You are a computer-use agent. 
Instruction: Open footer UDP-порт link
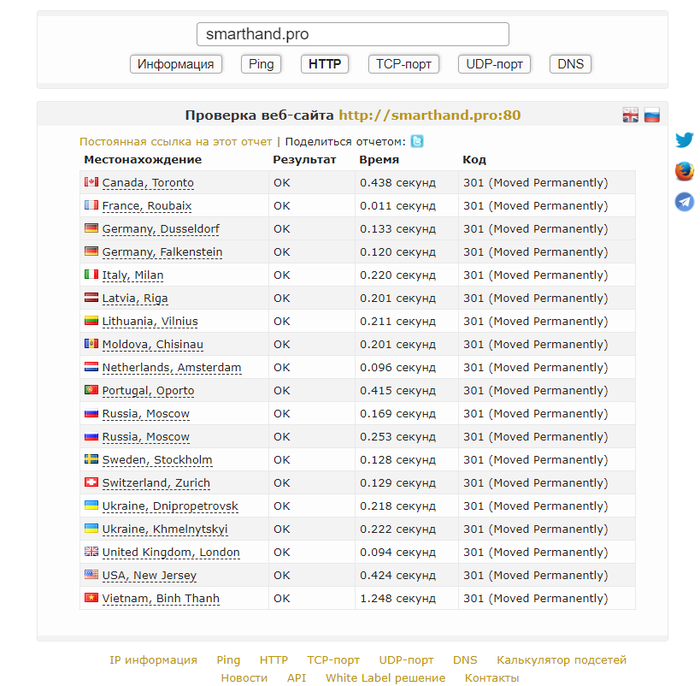tap(406, 660)
